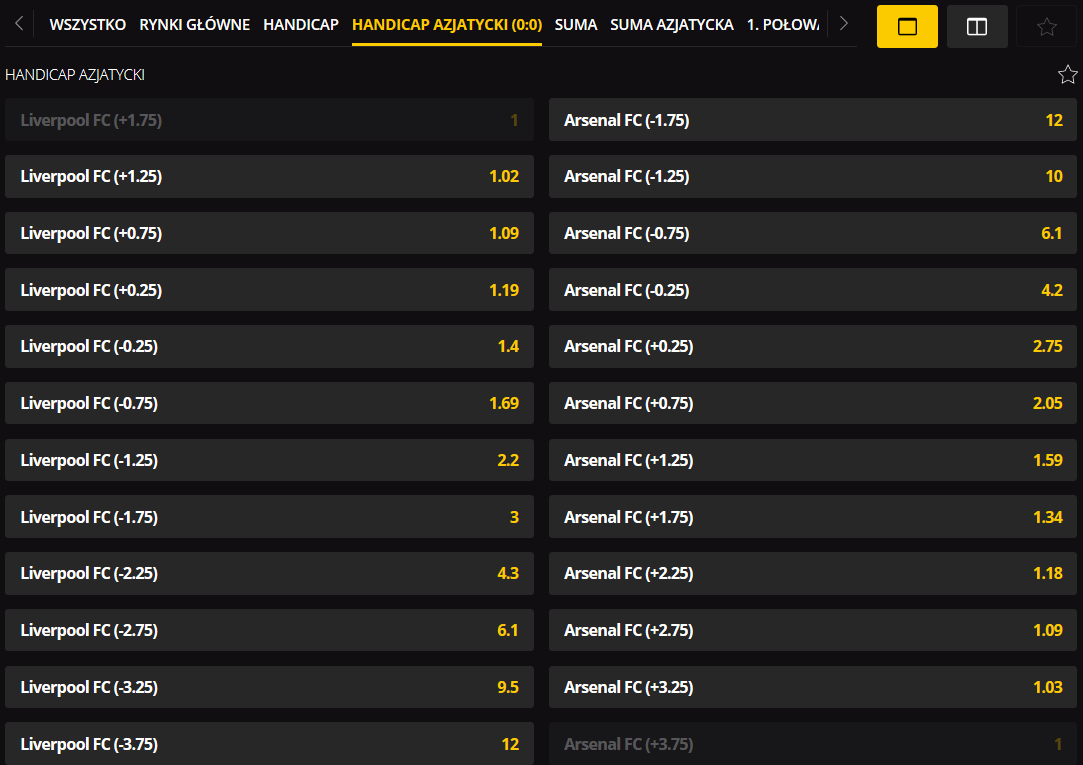Click the HANDICAP AZJATYCKI section heading
1083x765 pixels.
(75, 75)
